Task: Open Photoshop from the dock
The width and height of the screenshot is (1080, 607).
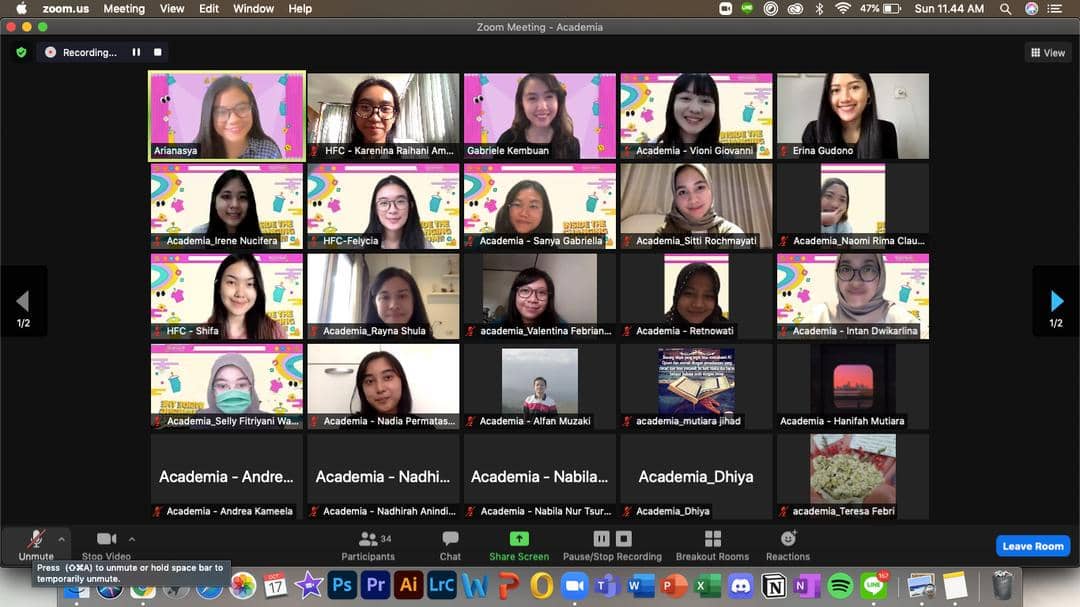Action: (342, 585)
